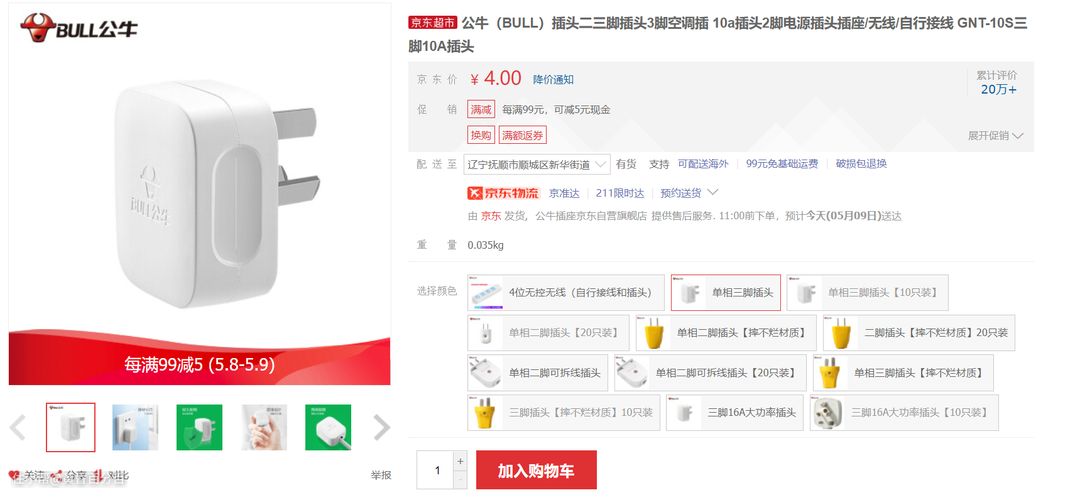Click the BULL 公牛 brand logo
This screenshot has width=1080, height=500.
[79, 28]
